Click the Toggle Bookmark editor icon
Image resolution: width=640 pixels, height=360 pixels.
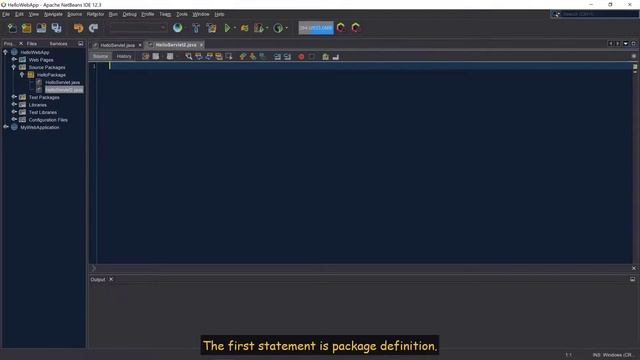pyautogui.click(x=263, y=57)
